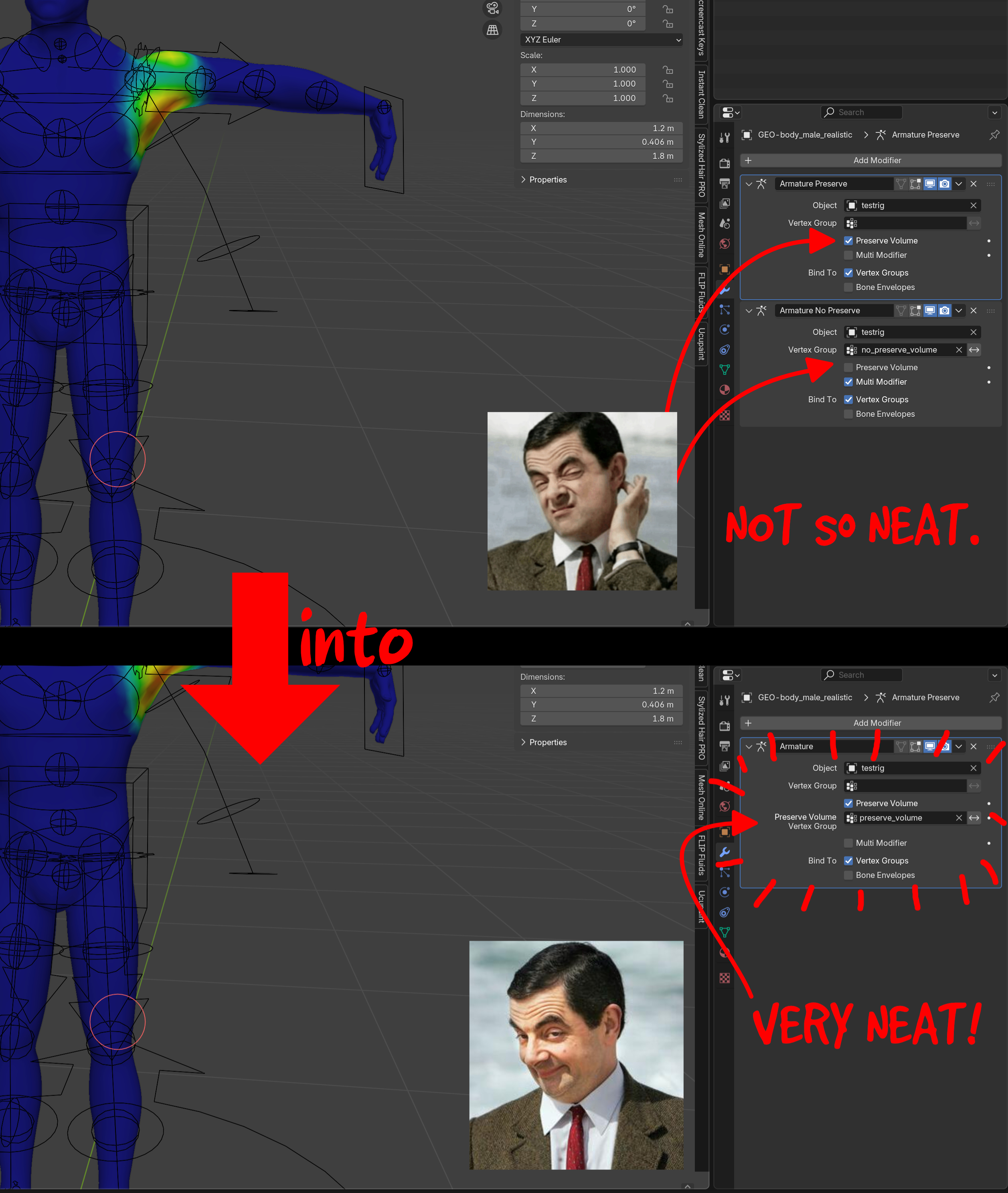Toggle viewport display of Armature No Preserve modifier
1008x1193 pixels.
pos(930,310)
